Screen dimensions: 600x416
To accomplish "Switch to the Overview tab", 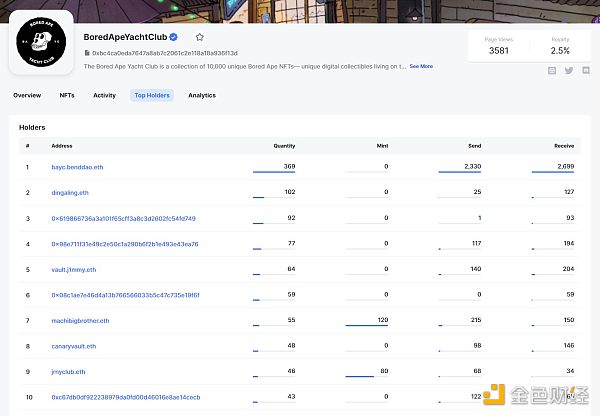I will point(27,95).
